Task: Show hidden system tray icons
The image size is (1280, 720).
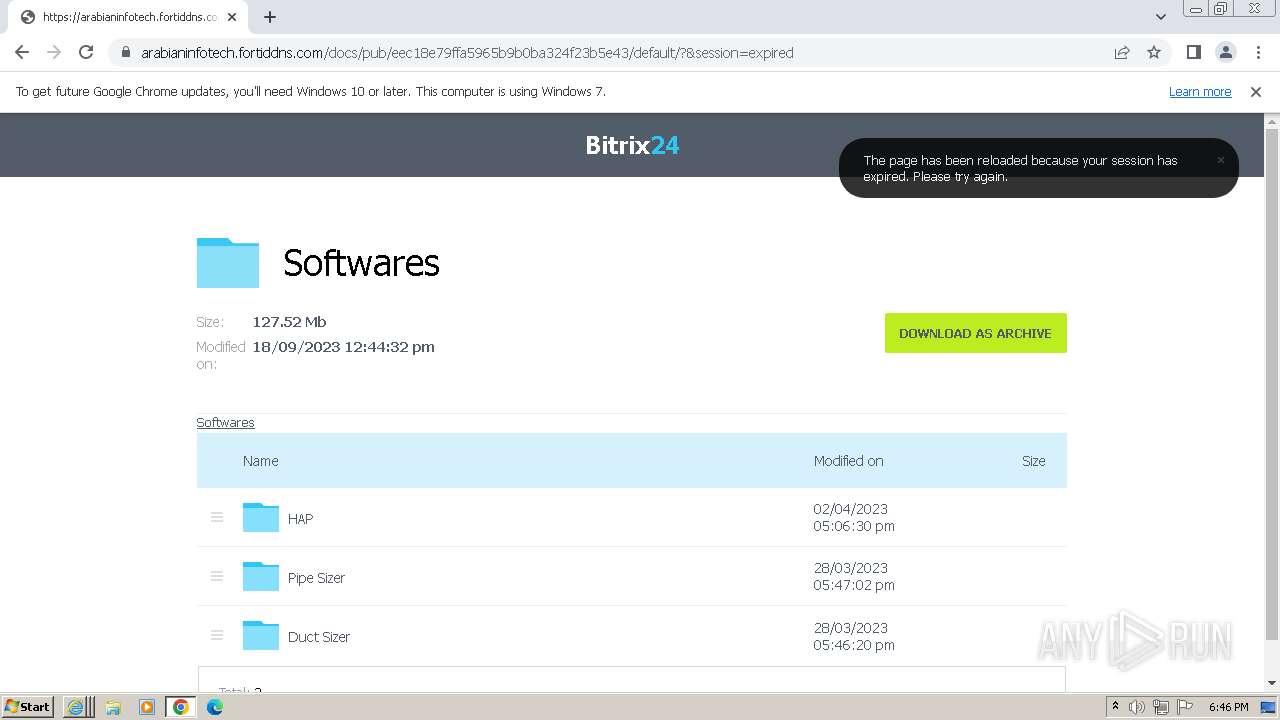Action: tap(1115, 707)
